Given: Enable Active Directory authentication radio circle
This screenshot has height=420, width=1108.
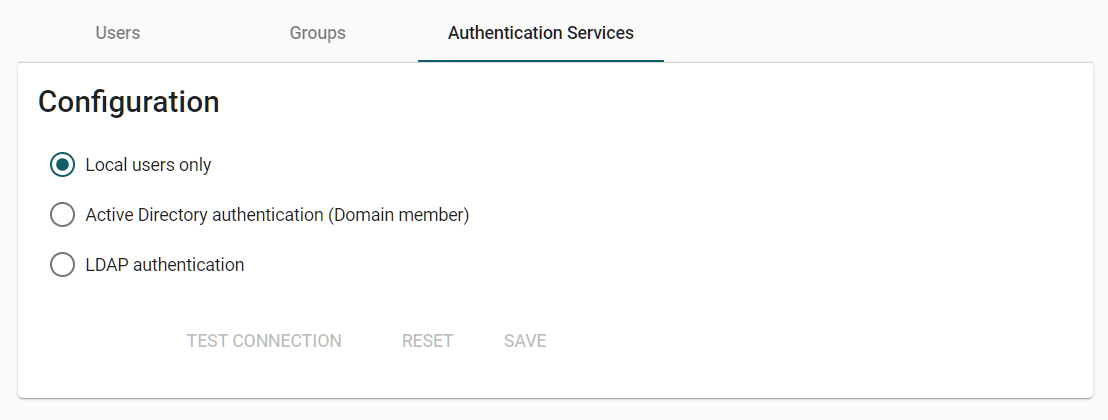Looking at the screenshot, I should 62,215.
